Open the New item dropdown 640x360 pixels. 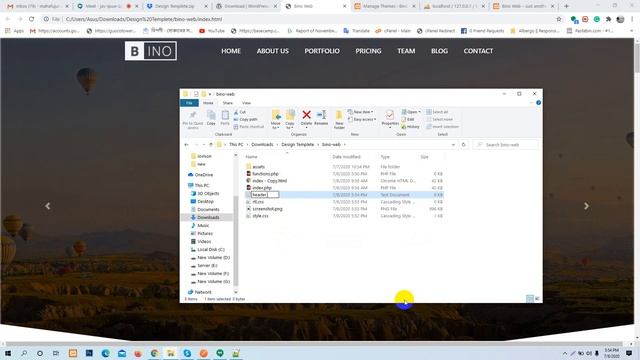point(360,112)
